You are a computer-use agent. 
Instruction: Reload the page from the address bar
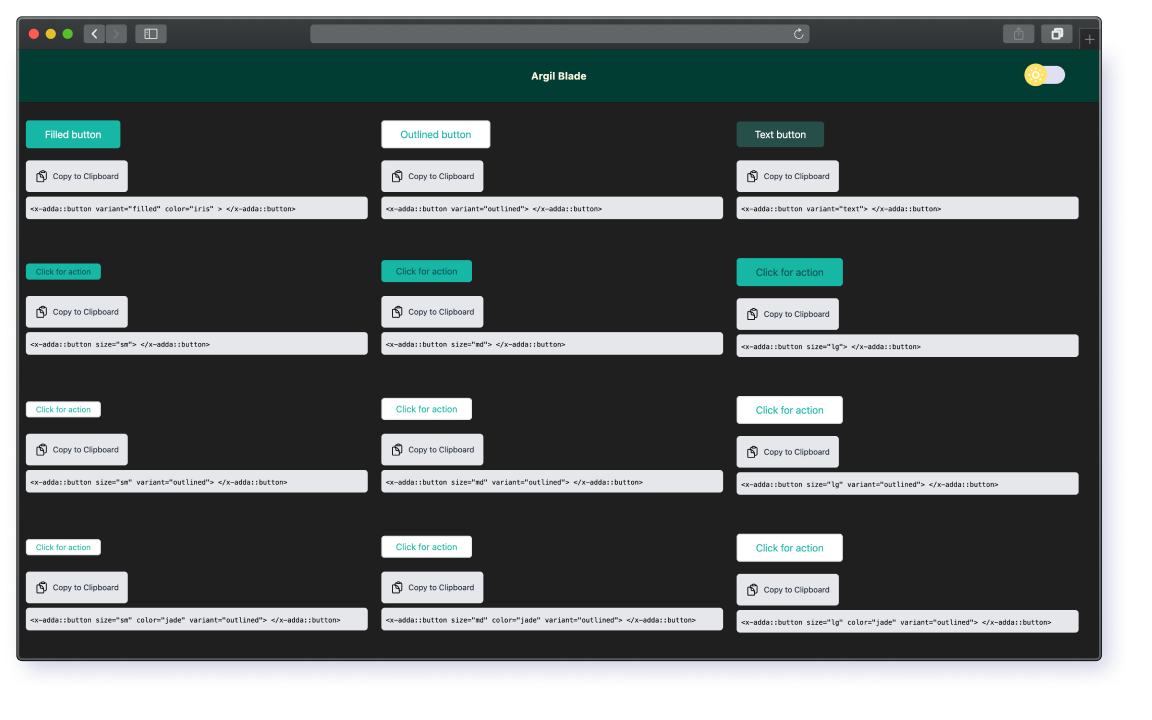(x=799, y=34)
